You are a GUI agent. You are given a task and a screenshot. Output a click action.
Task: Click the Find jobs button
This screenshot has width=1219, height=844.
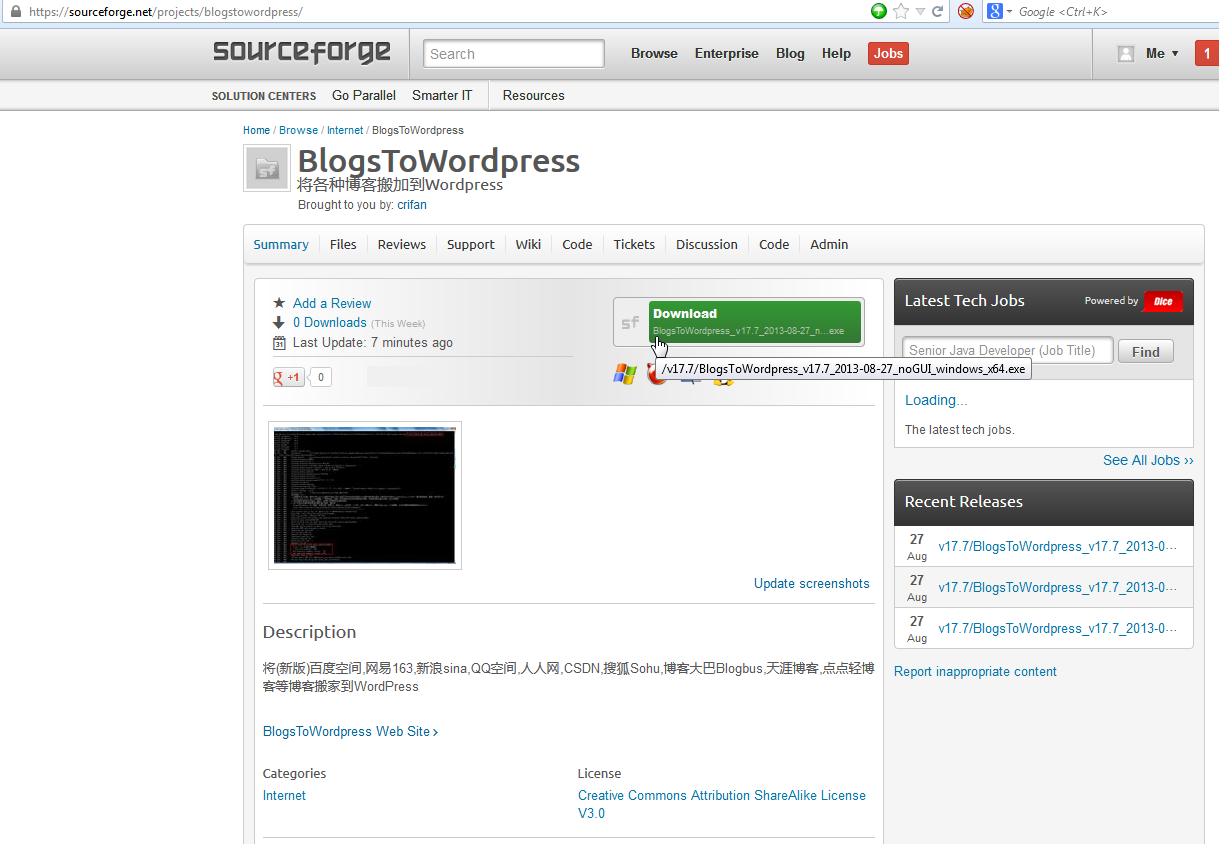coord(1146,351)
